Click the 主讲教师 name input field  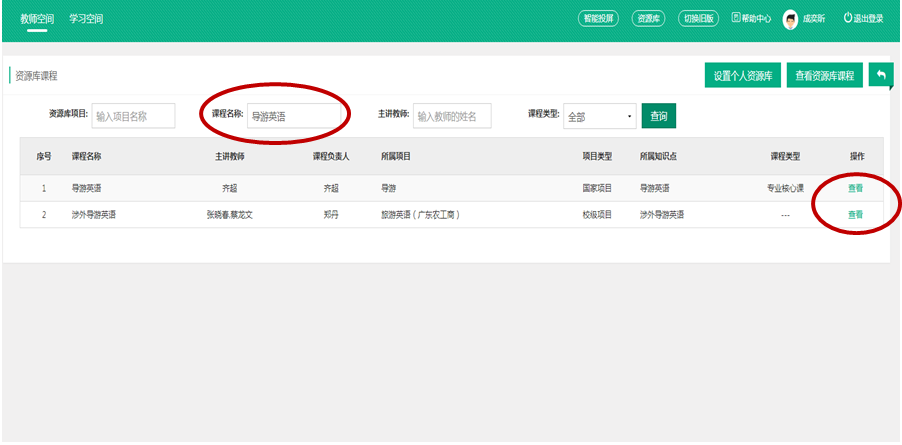[452, 116]
